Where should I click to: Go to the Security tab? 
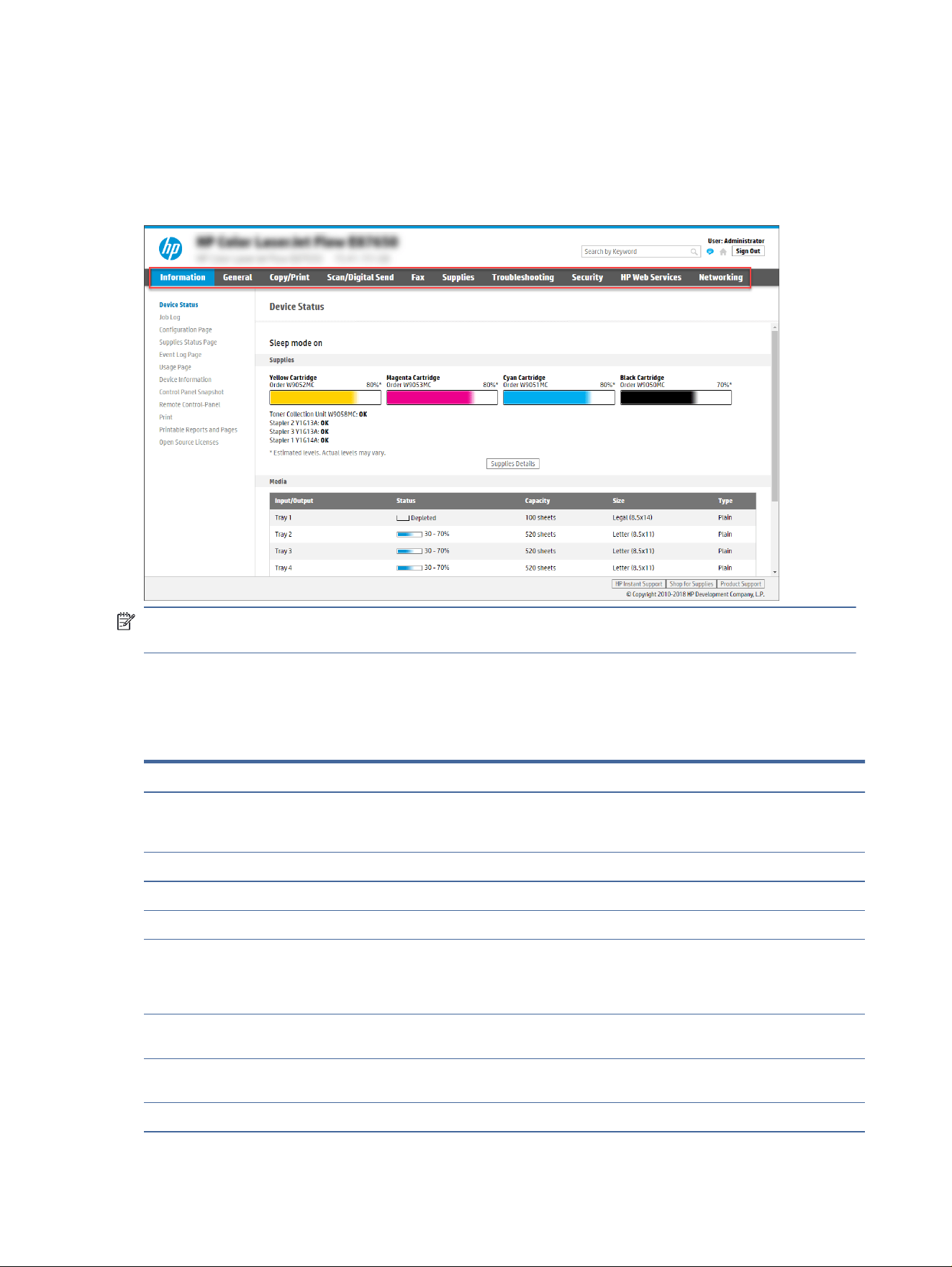[x=587, y=278]
